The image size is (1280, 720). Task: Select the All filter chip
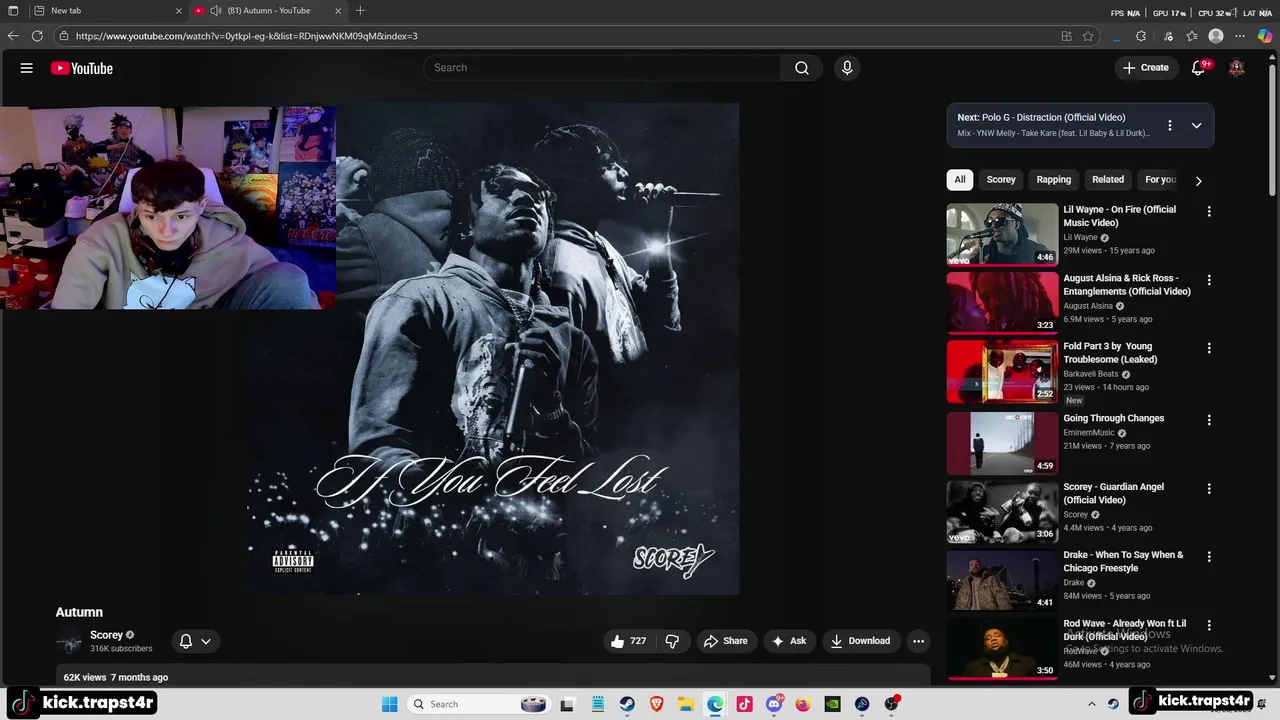tap(960, 180)
